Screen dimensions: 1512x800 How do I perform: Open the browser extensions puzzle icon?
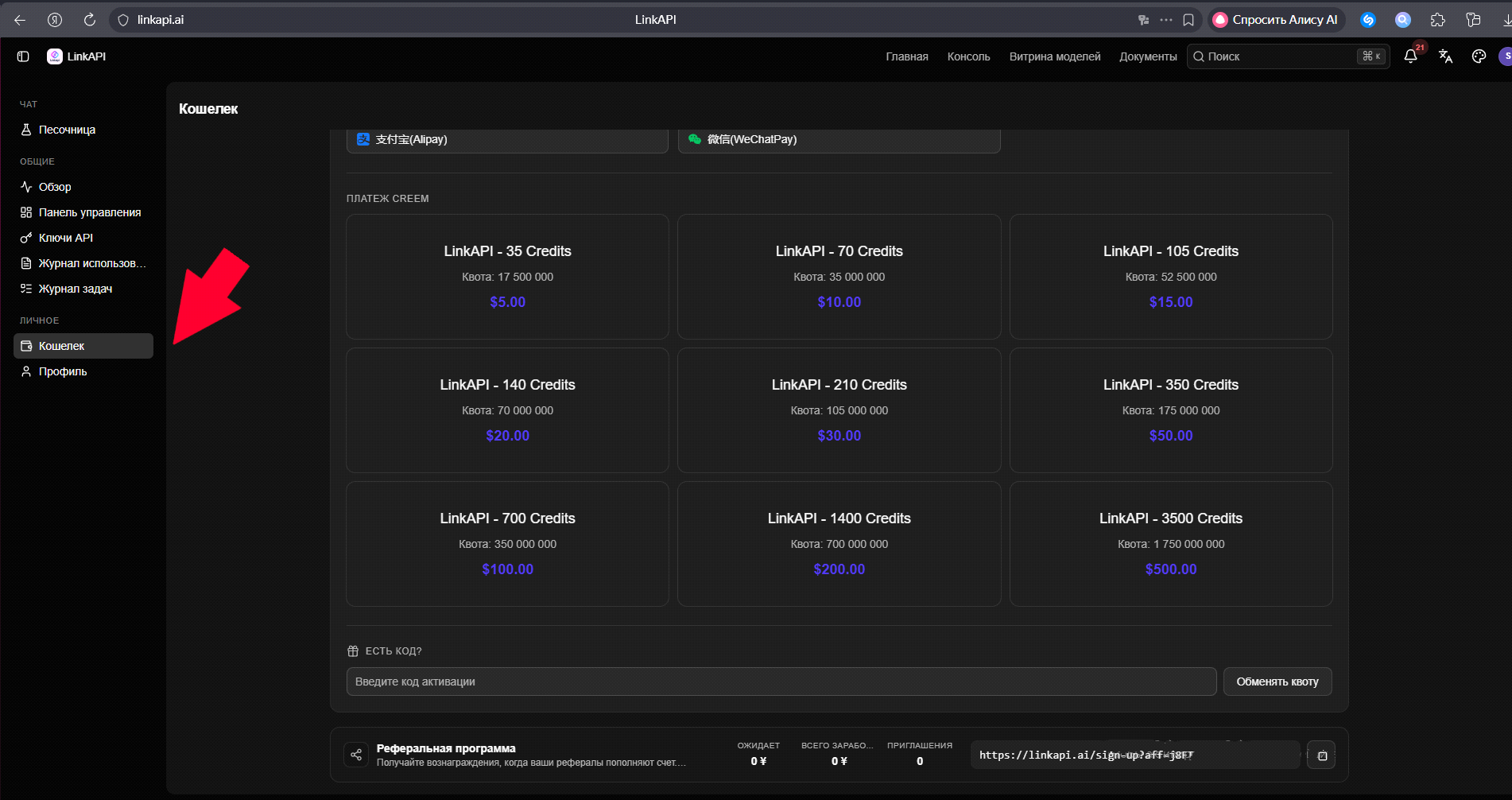1438,20
